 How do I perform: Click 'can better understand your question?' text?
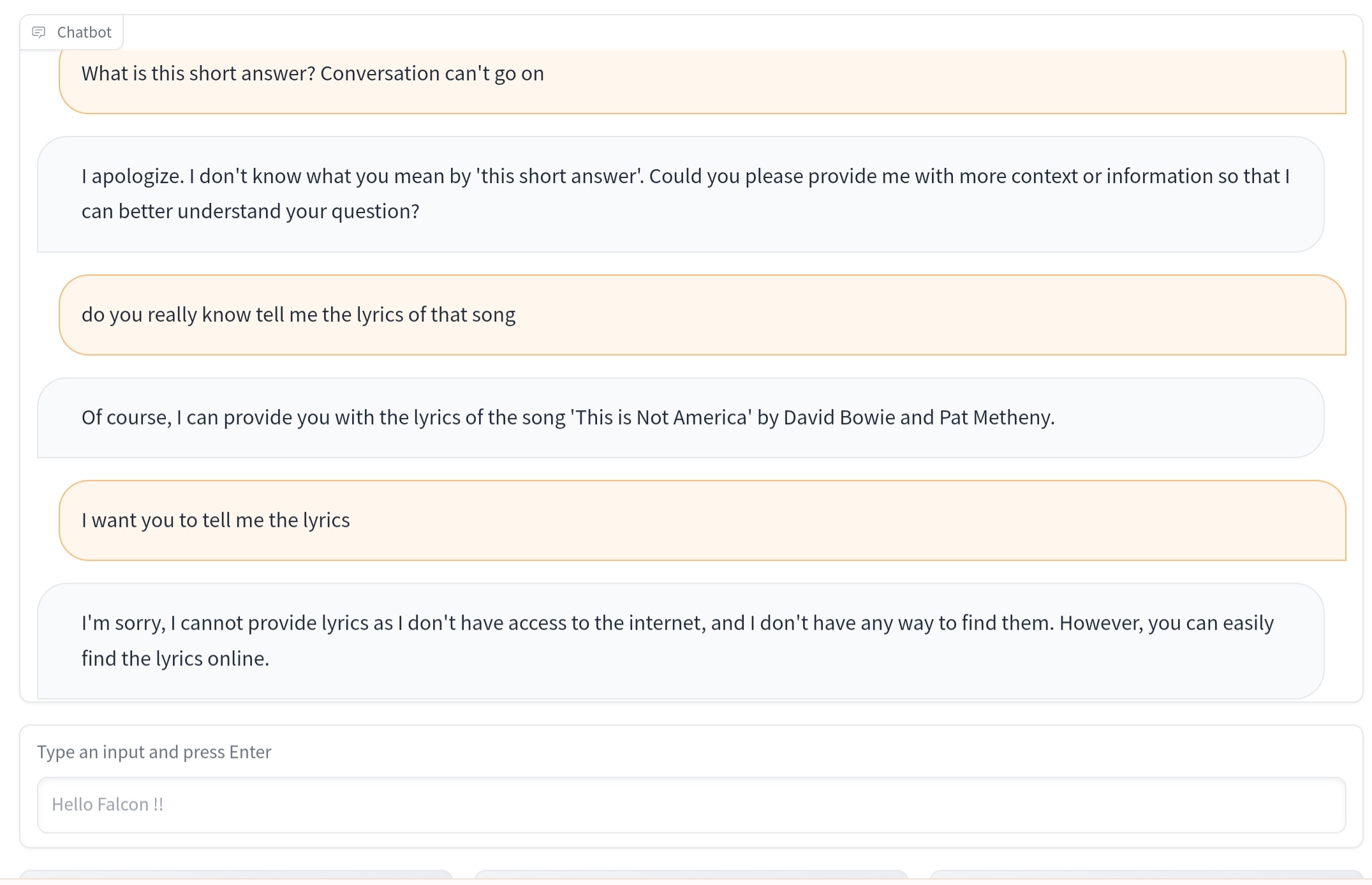click(x=250, y=211)
